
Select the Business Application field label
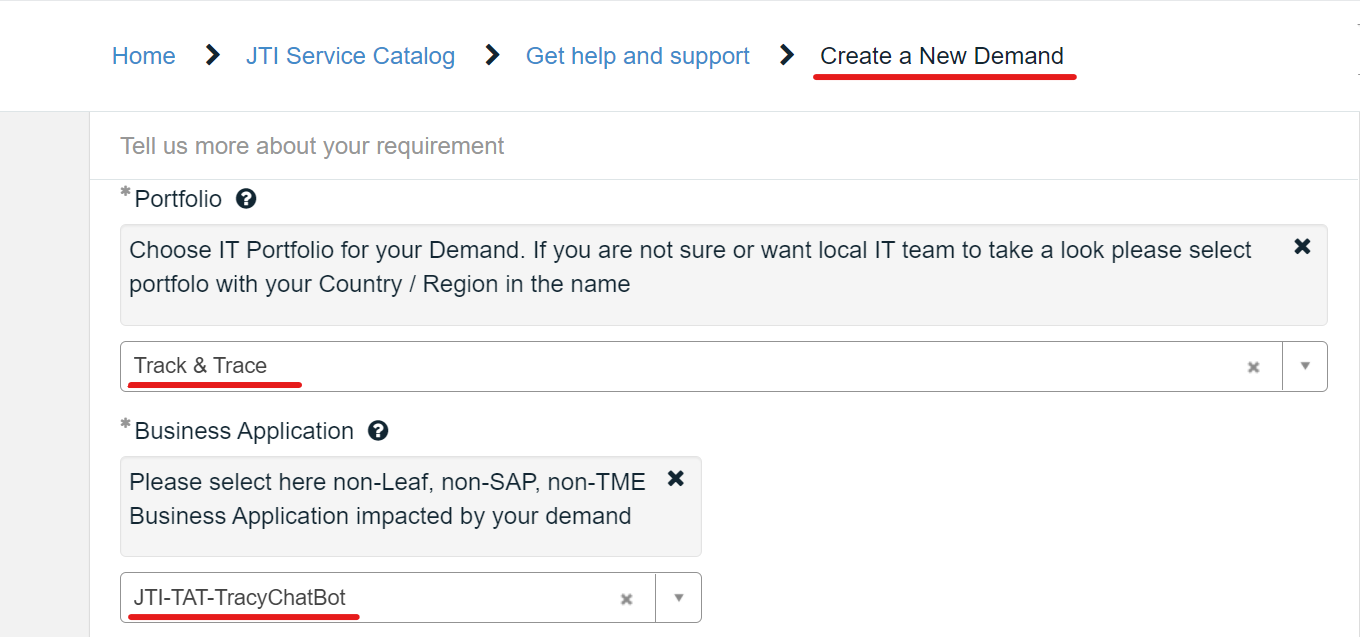click(x=244, y=431)
